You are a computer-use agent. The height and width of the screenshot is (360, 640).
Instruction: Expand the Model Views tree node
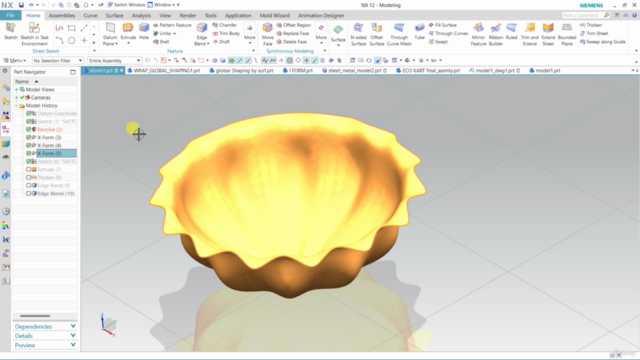tap(17, 89)
